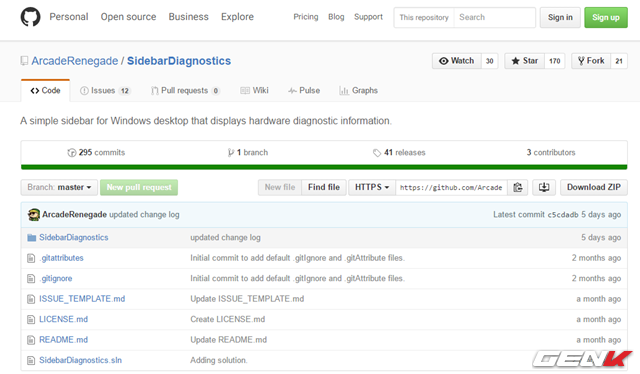Open the SidebarDiagnostics repository title link
The width and height of the screenshot is (640, 374).
tap(179, 61)
